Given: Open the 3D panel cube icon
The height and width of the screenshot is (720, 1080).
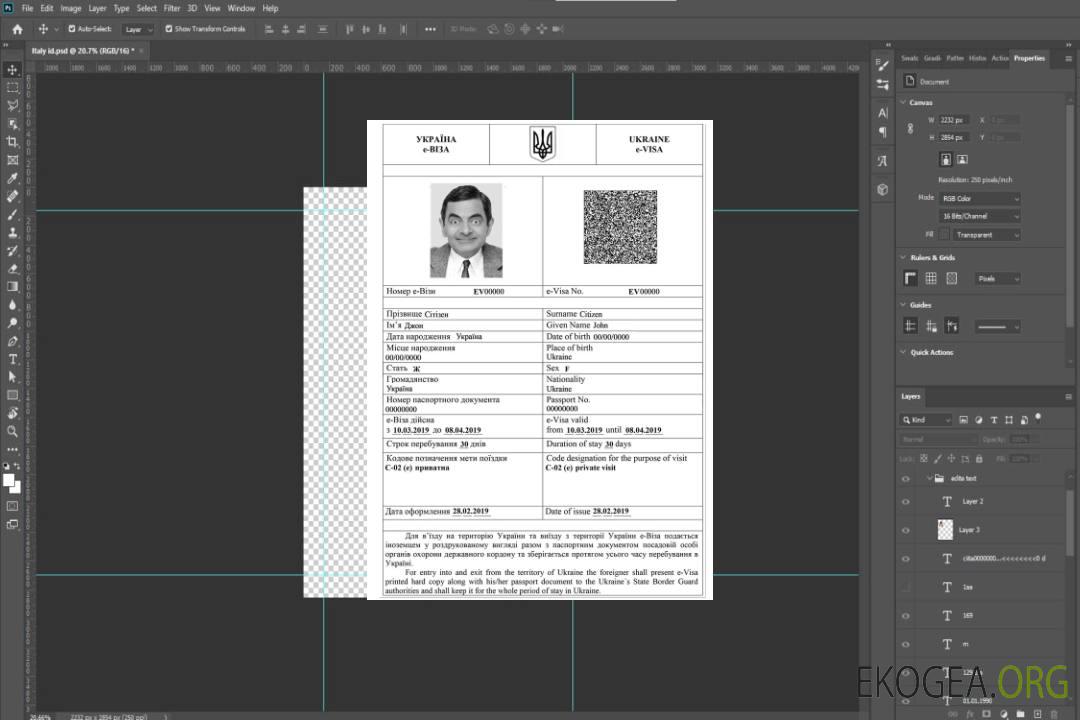Looking at the screenshot, I should 883,189.
